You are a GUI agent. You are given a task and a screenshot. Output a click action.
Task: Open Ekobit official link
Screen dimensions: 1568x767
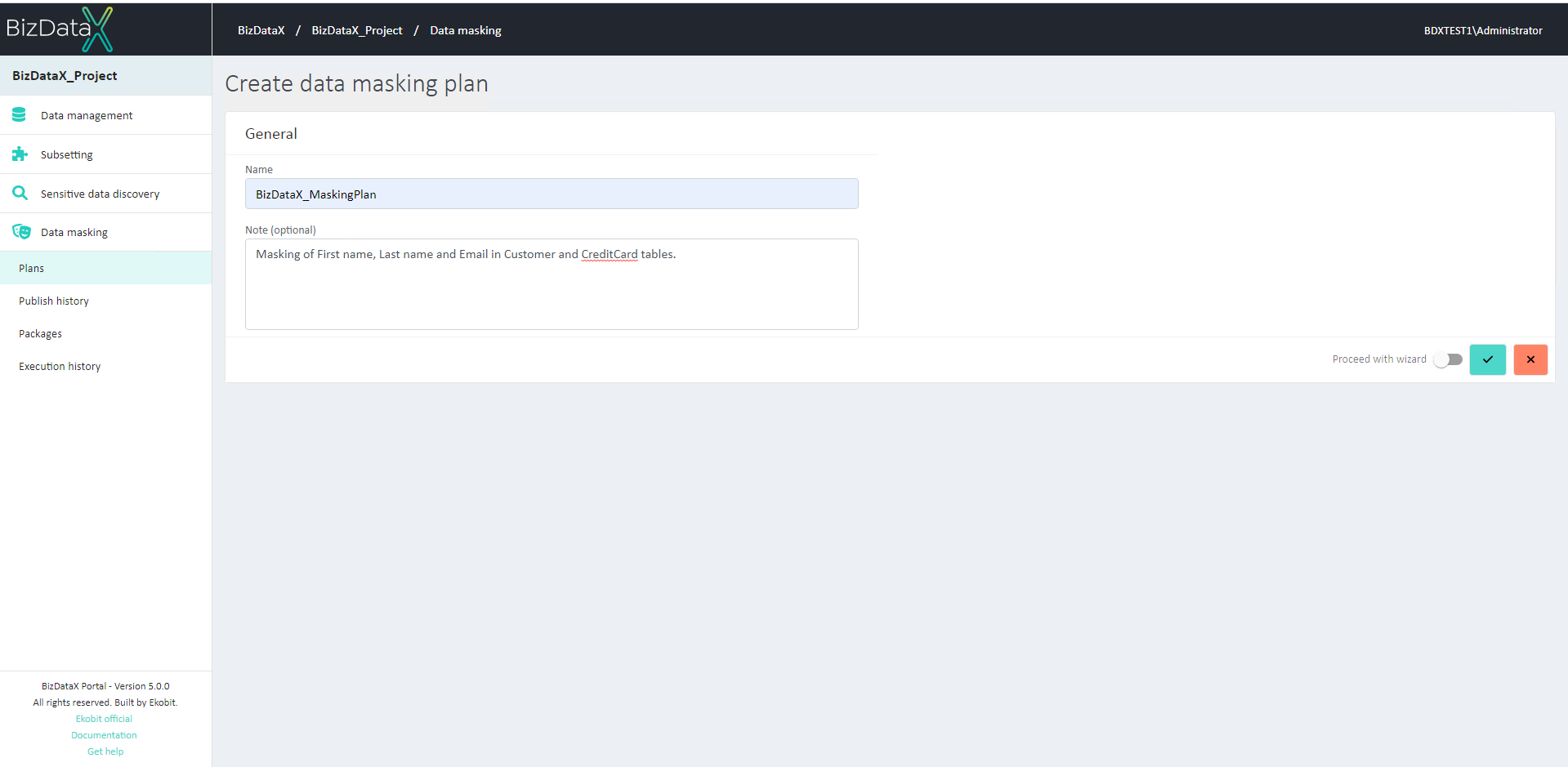tap(104, 719)
